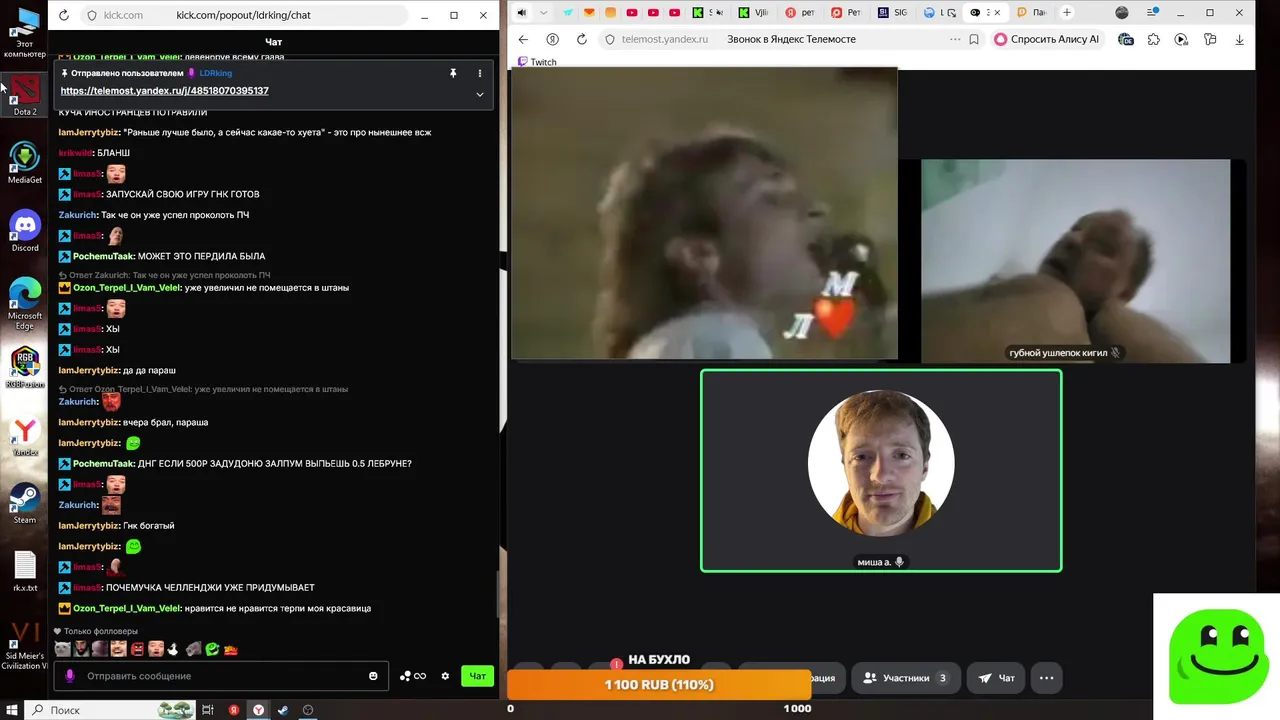Open the address bar three-dots menu

tap(955, 39)
